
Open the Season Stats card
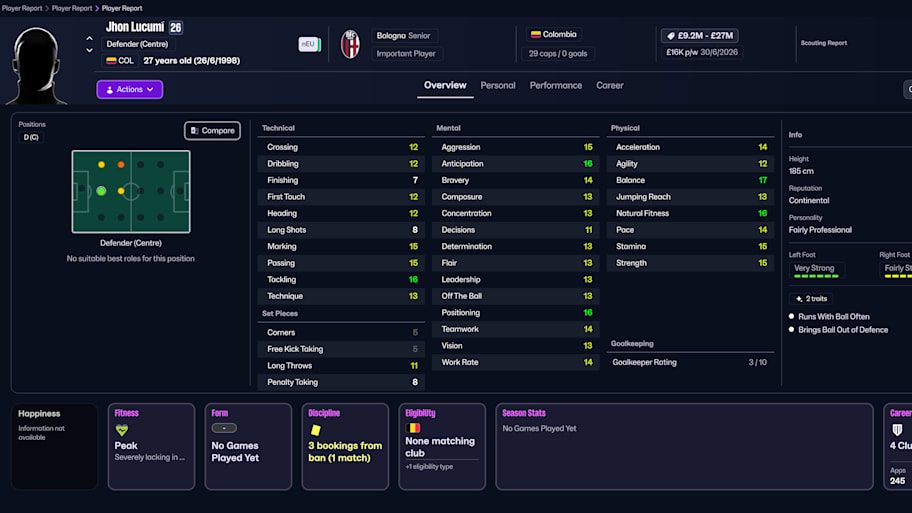click(685, 447)
